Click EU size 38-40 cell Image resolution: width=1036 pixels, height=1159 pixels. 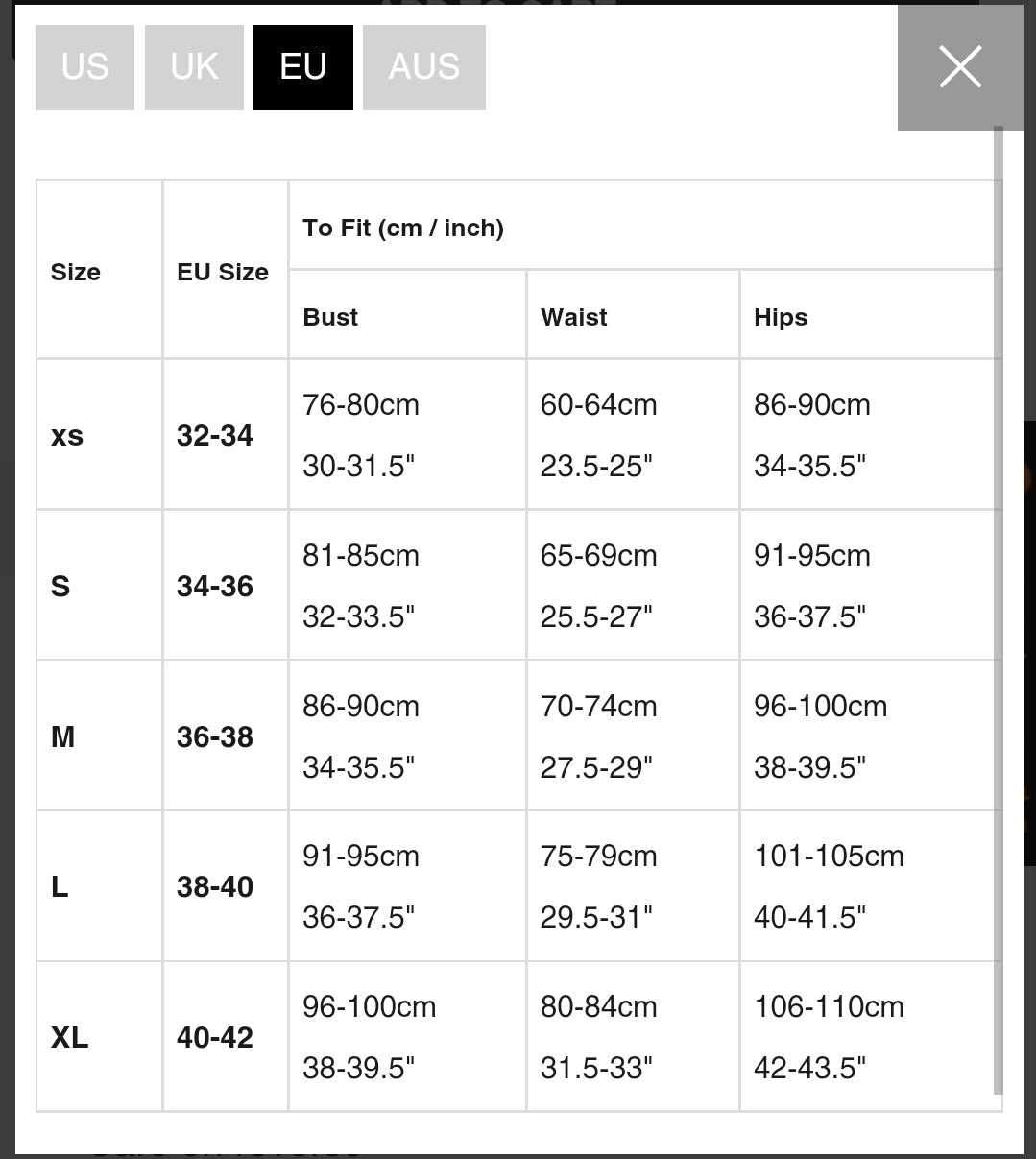(x=215, y=886)
